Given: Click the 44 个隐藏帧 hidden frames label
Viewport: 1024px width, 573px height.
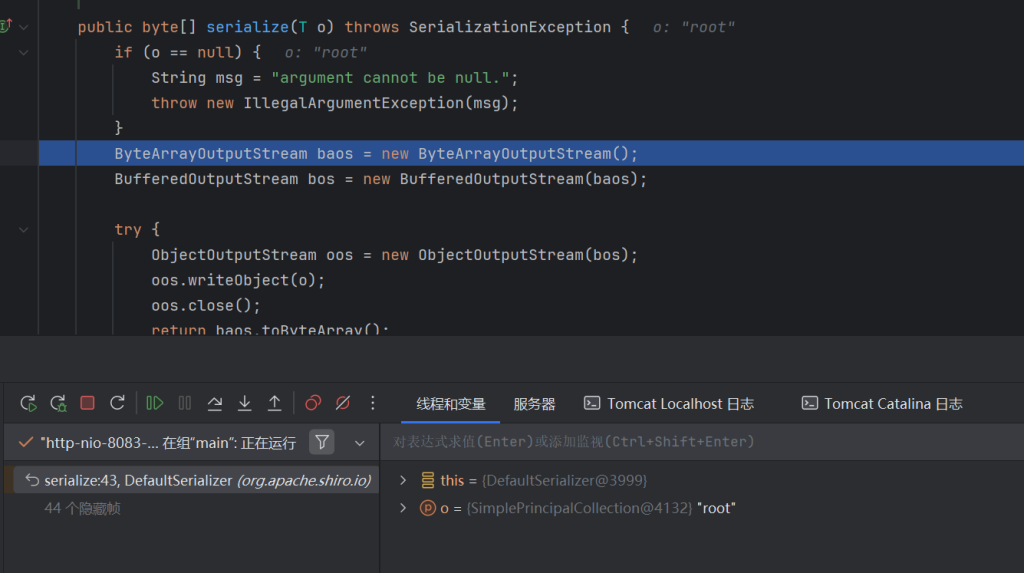Looking at the screenshot, I should coord(83,508).
